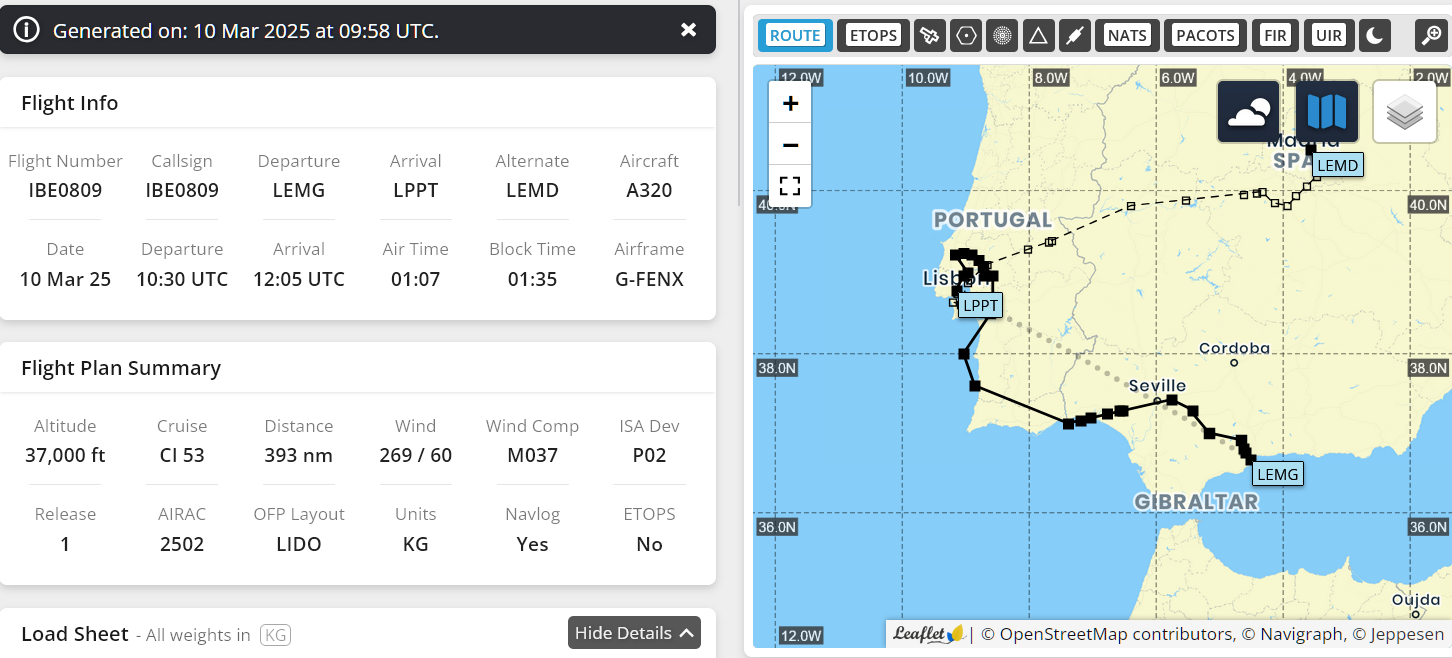The height and width of the screenshot is (658, 1452).
Task: Toggle the hexagon icon map overlay
Action: (x=966, y=35)
